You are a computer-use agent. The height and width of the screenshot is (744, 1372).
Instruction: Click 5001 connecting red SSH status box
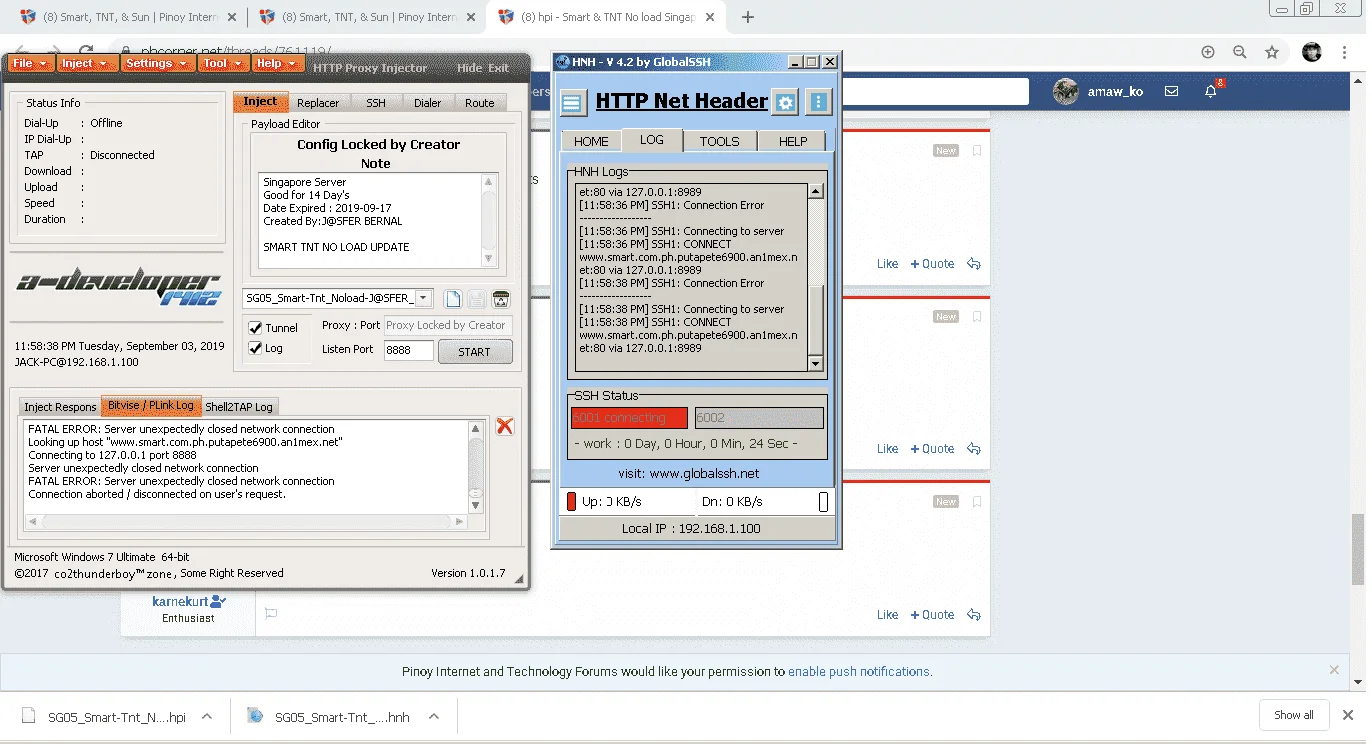click(629, 418)
